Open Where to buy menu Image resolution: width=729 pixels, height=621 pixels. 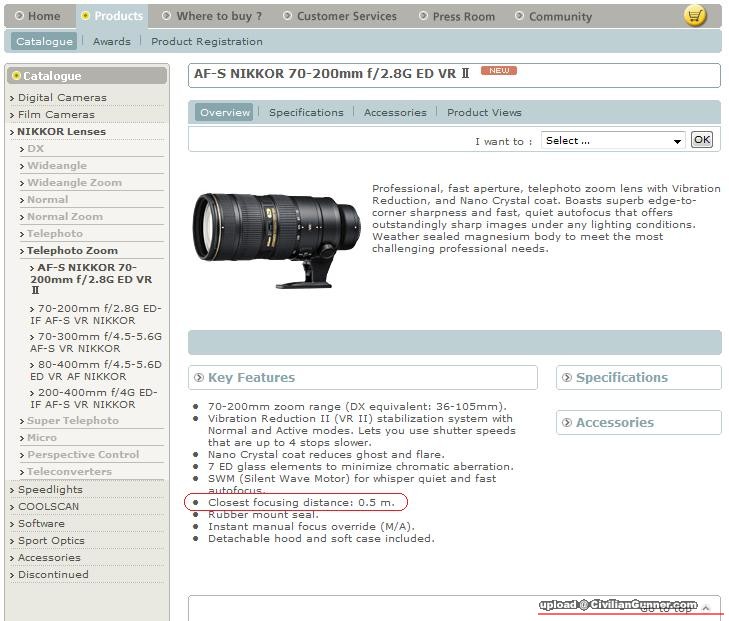(218, 16)
